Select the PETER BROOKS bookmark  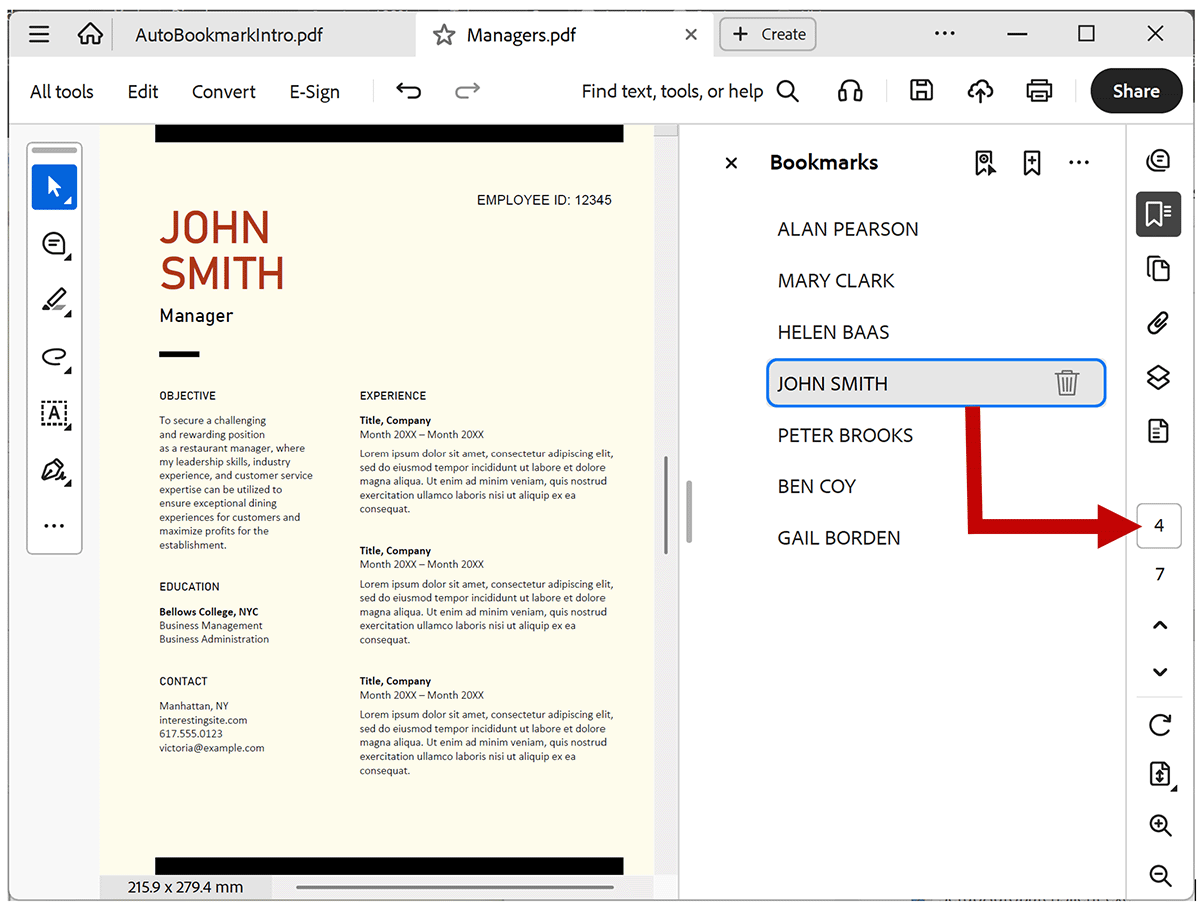(x=845, y=435)
